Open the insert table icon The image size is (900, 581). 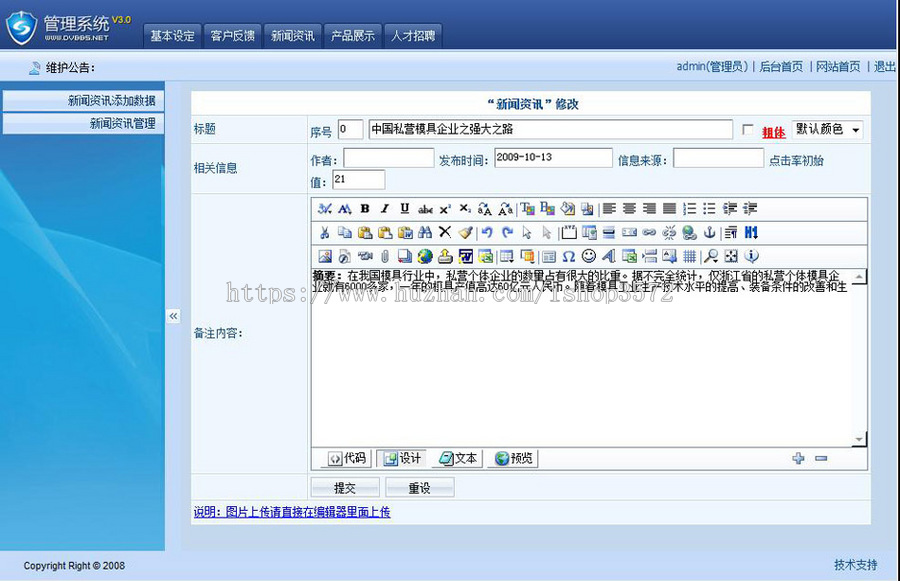pyautogui.click(x=505, y=254)
